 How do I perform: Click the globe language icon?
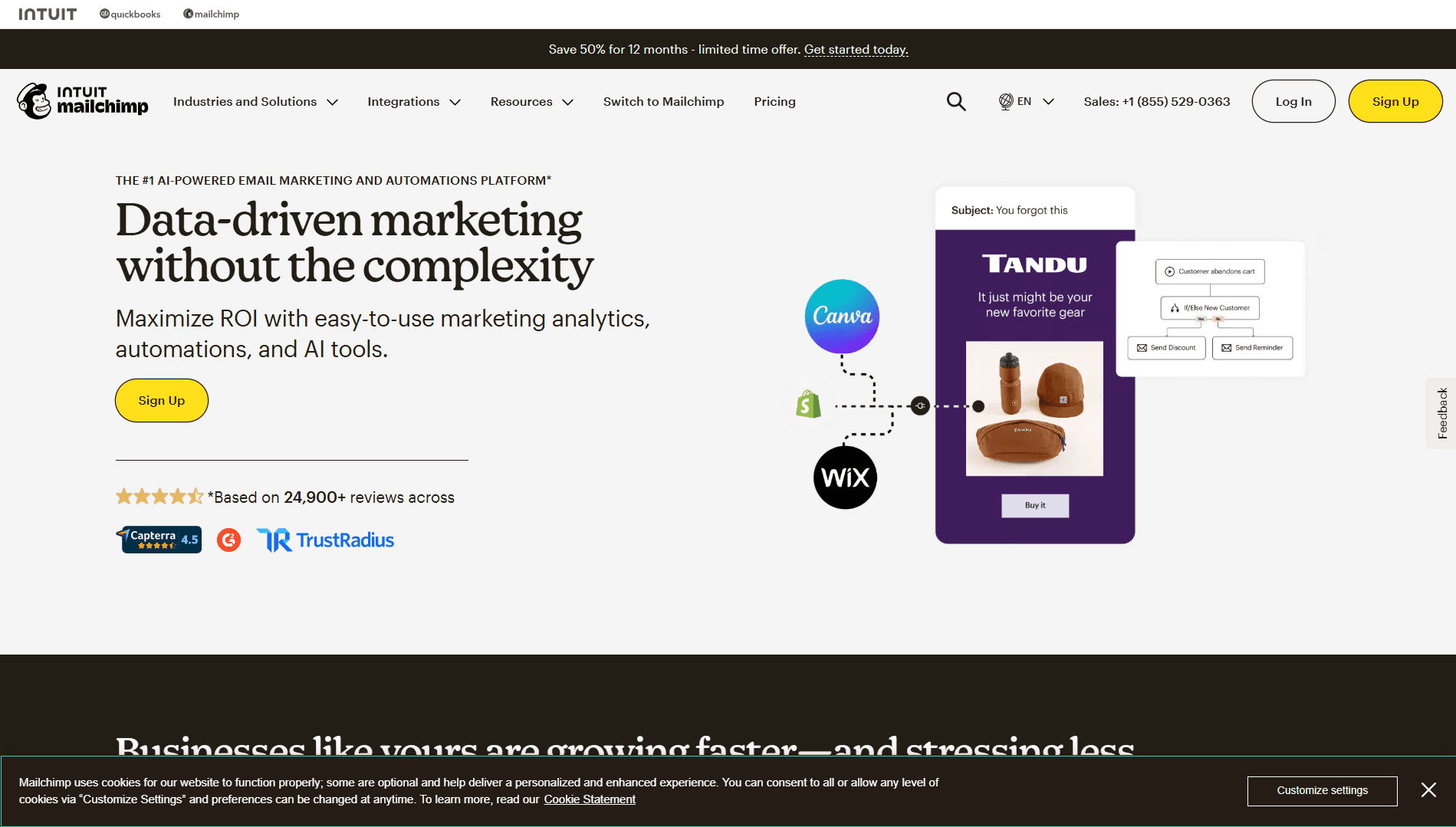[x=1006, y=101]
